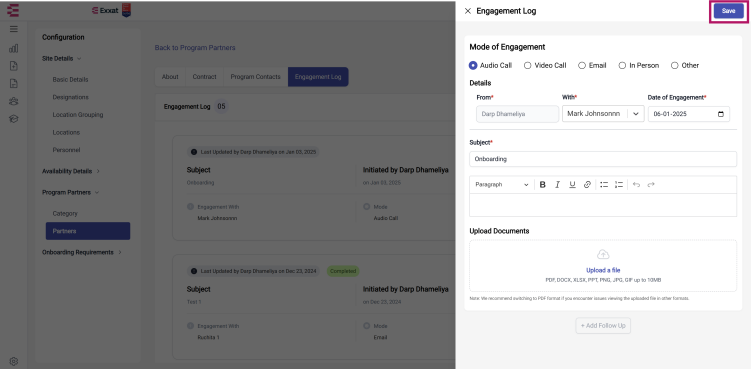
Task: Expand the Onboarding Requirements section
Action: point(82,252)
